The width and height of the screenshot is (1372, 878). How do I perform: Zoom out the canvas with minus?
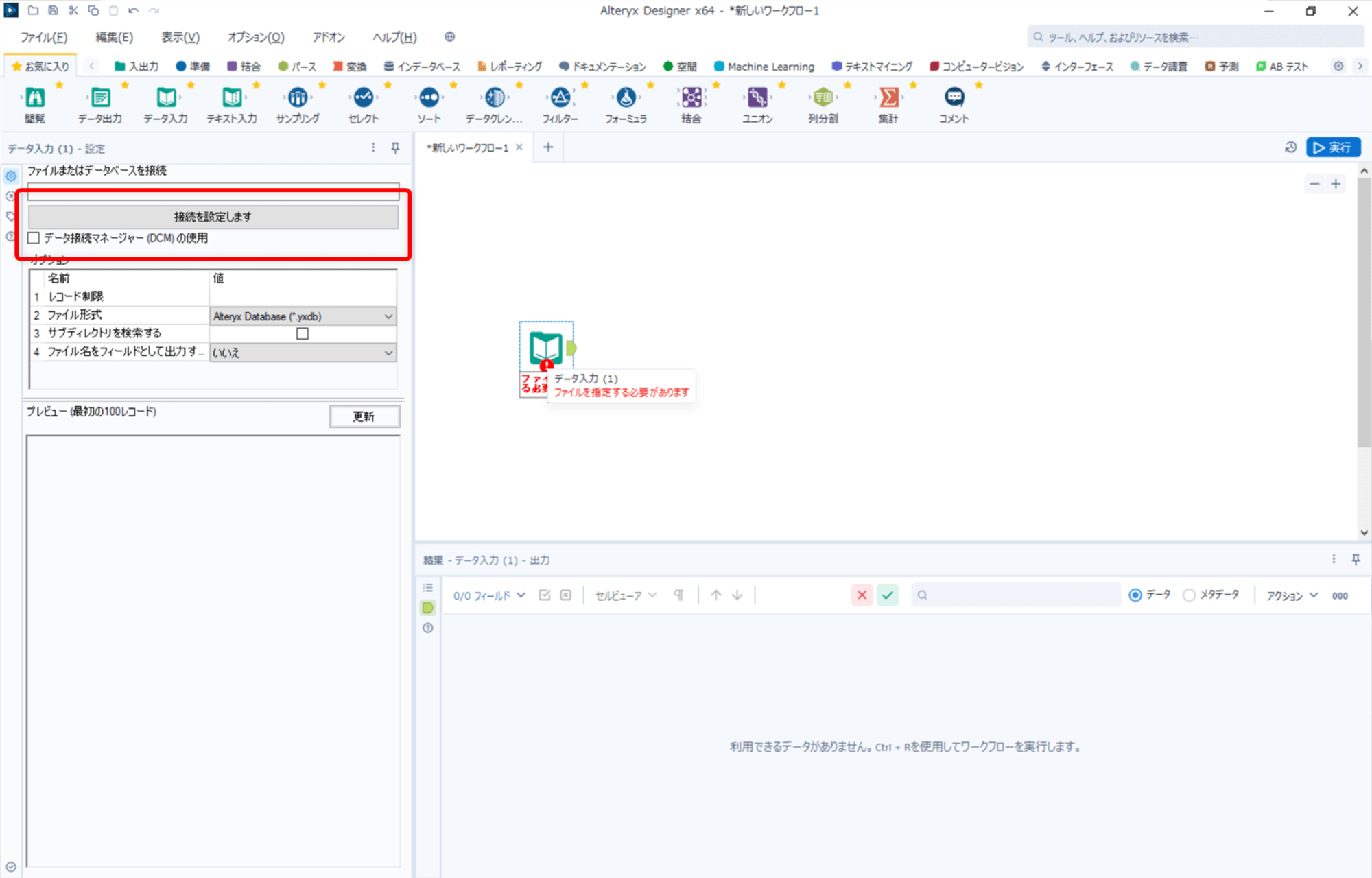(x=1314, y=184)
